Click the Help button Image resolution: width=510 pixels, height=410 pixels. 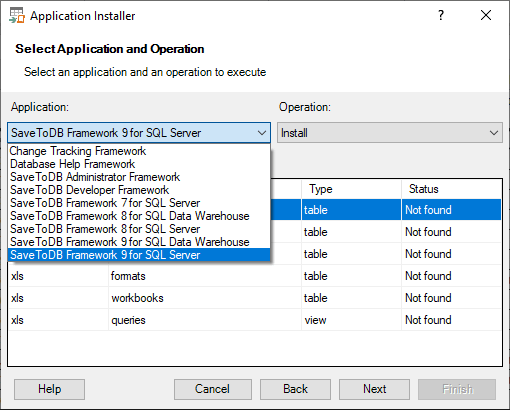(49, 389)
